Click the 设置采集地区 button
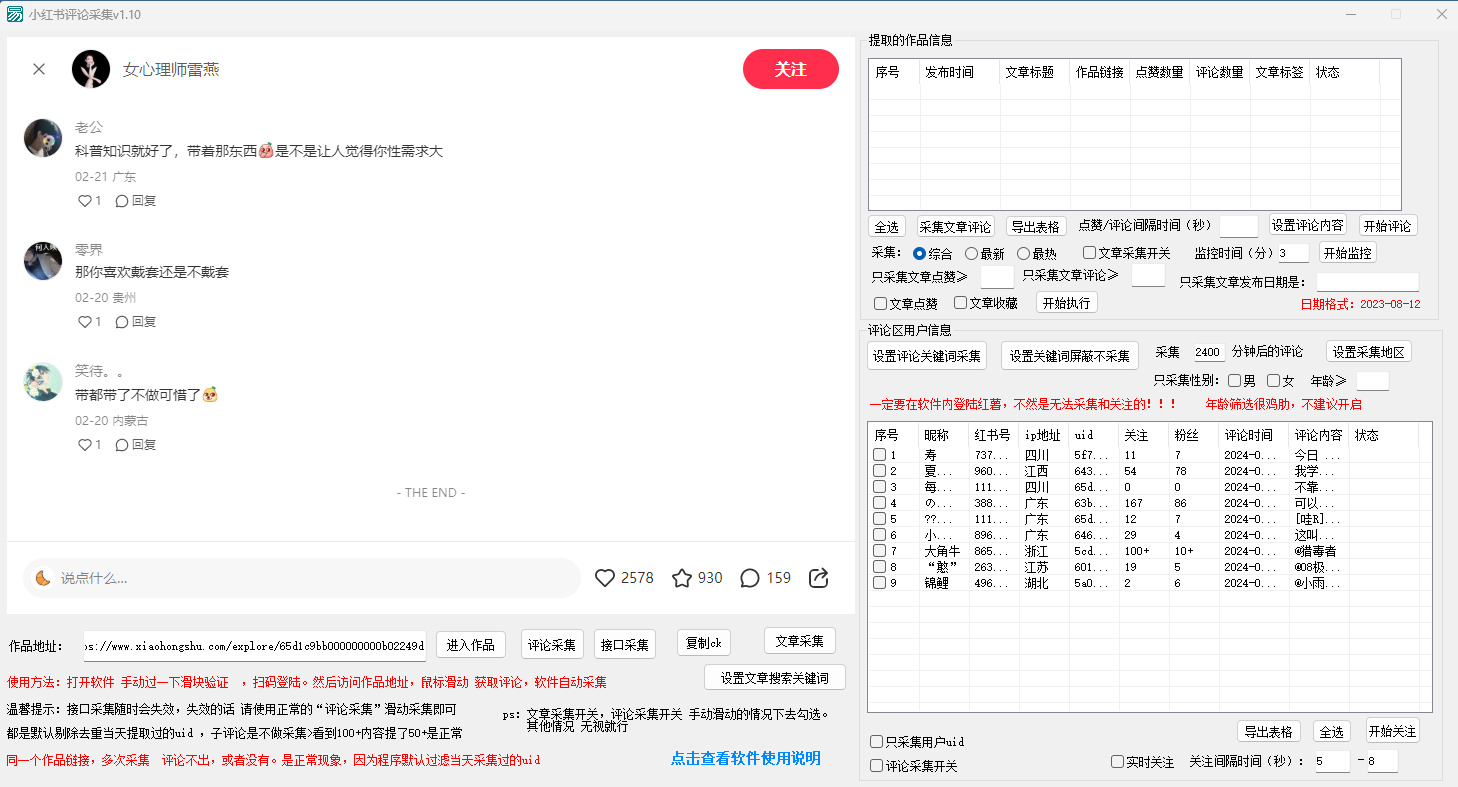Image resolution: width=1458 pixels, height=787 pixels. click(x=1369, y=353)
